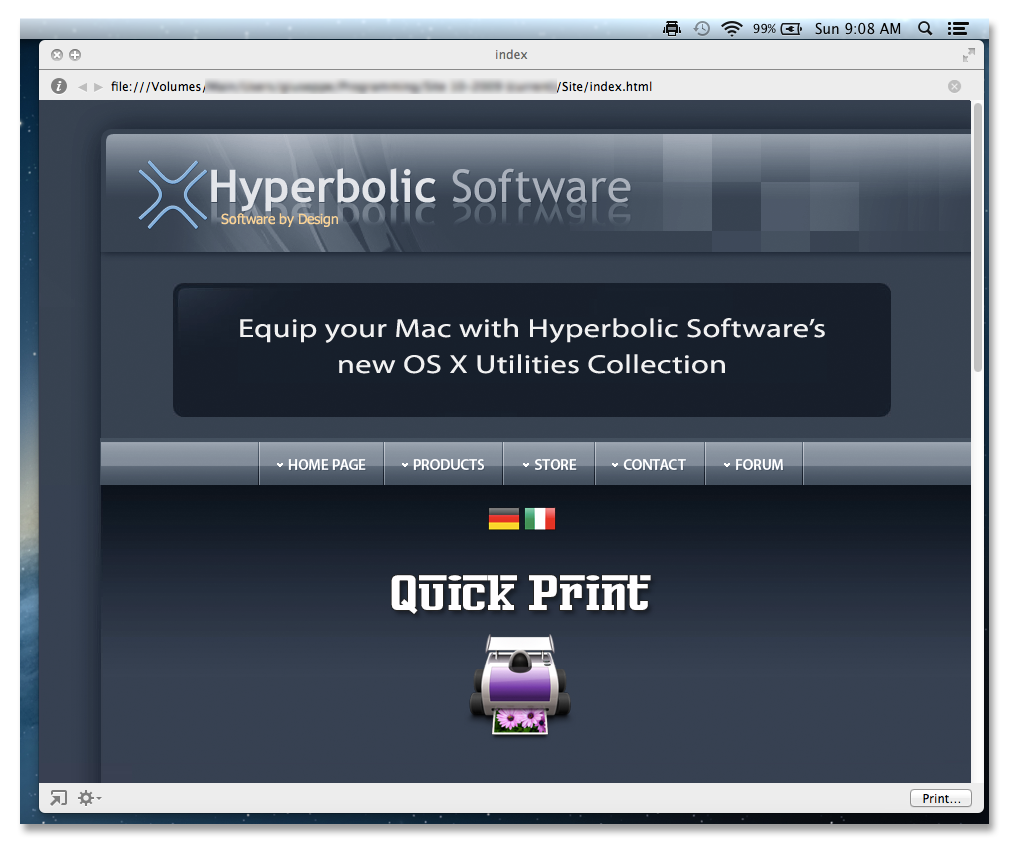
Task: Open the gear settings dropdown
Action: (x=89, y=798)
